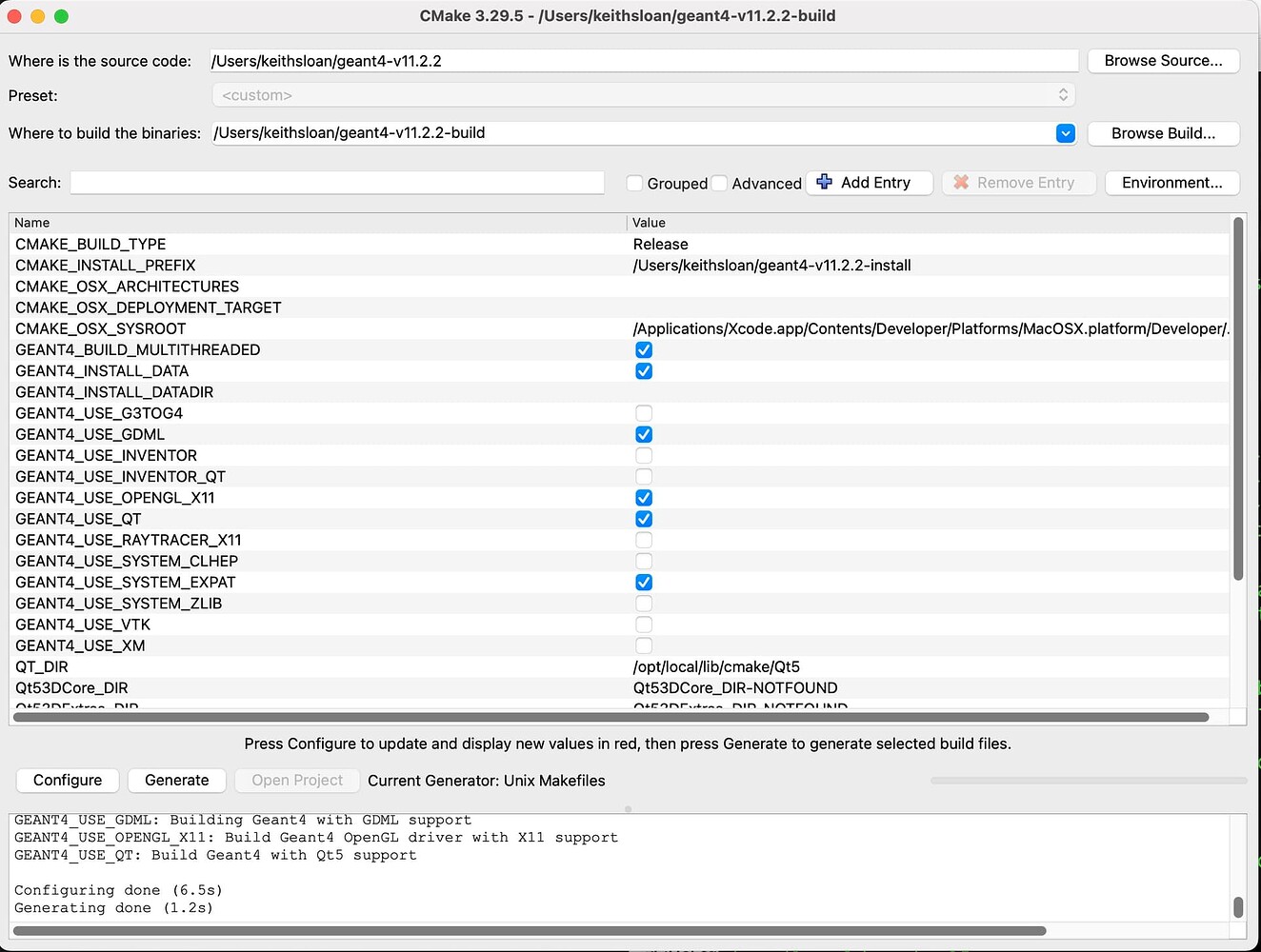Click the Remove Entry red X icon
Image resolution: width=1261 pixels, height=952 pixels.
tap(961, 182)
